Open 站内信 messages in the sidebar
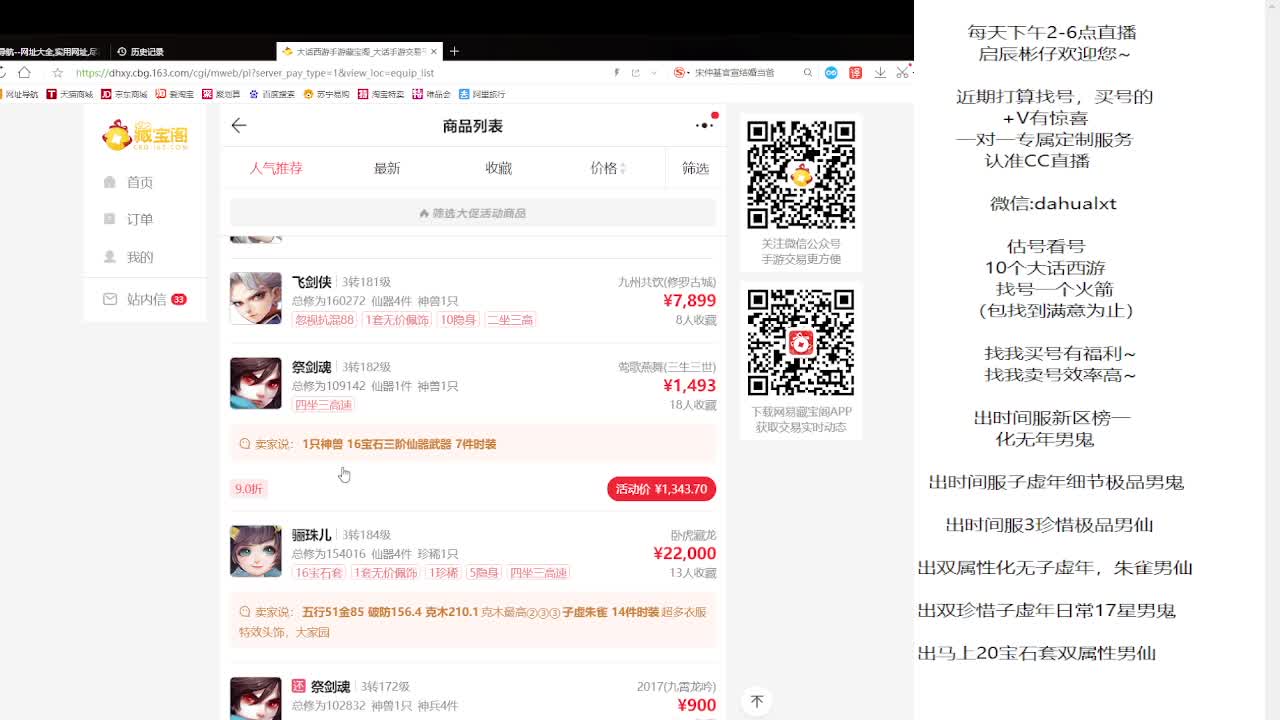The width and height of the screenshot is (1280, 720). (146, 299)
